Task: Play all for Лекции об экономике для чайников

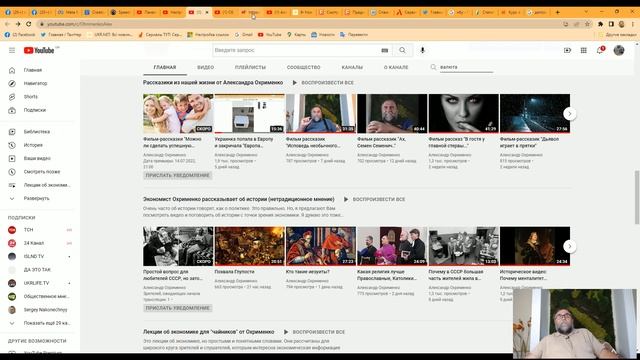Action: coord(314,332)
